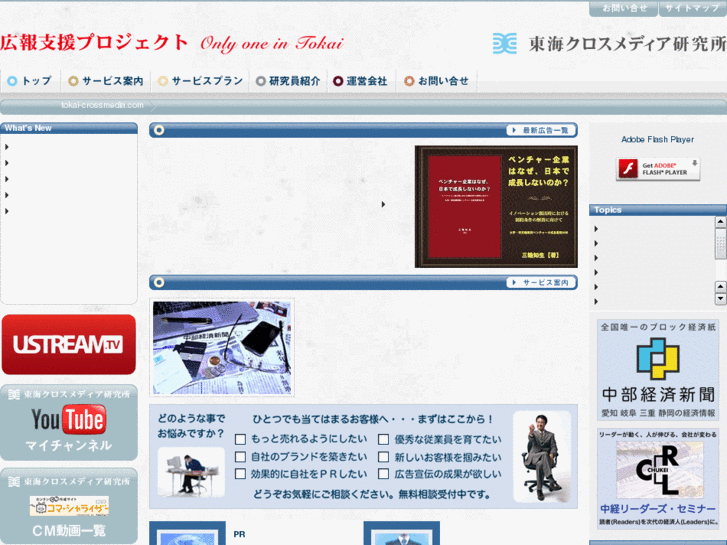
Task: Open the USTREAM.TV banner
Action: pos(69,345)
